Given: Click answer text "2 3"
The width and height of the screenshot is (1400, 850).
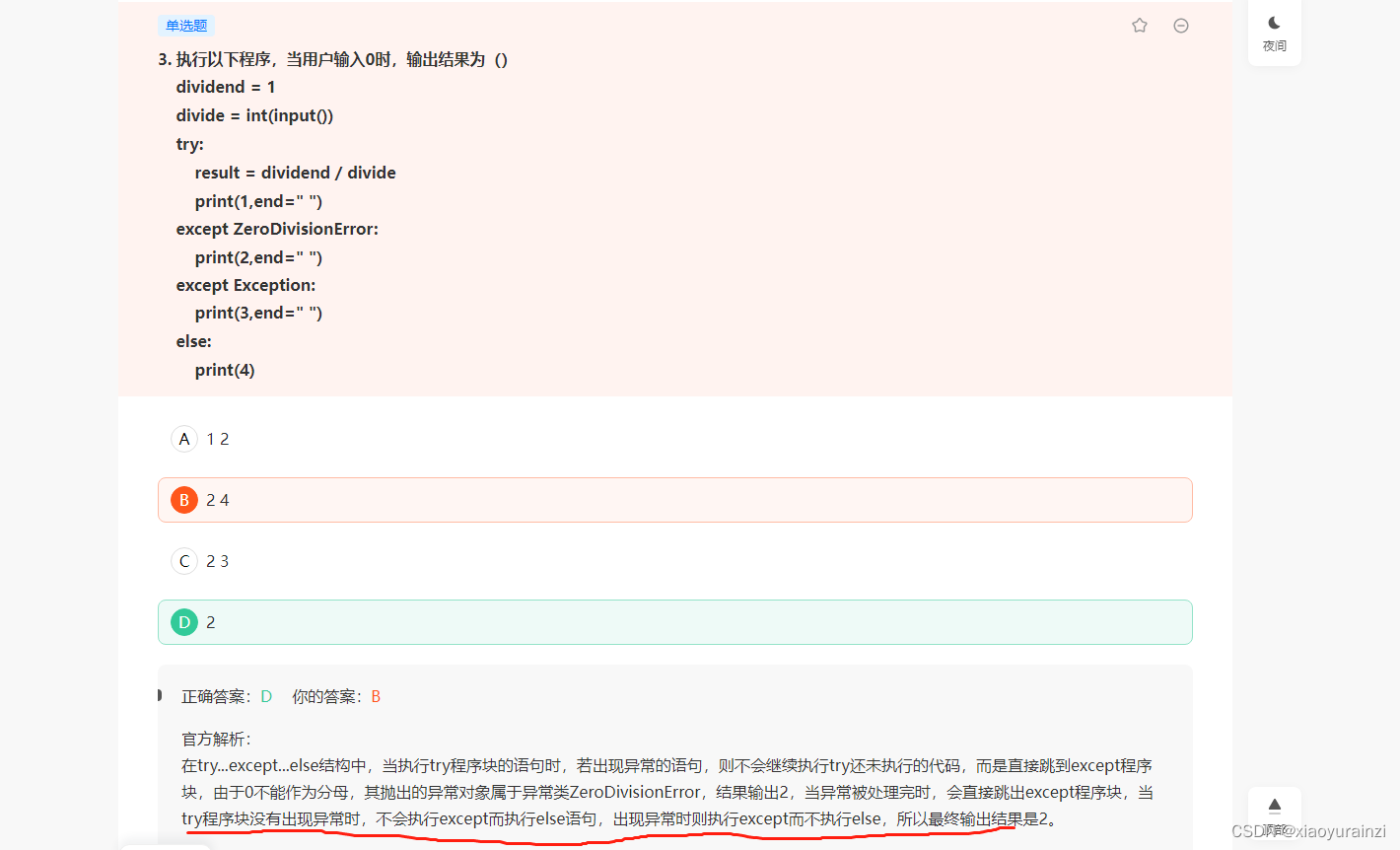Looking at the screenshot, I should click(218, 561).
